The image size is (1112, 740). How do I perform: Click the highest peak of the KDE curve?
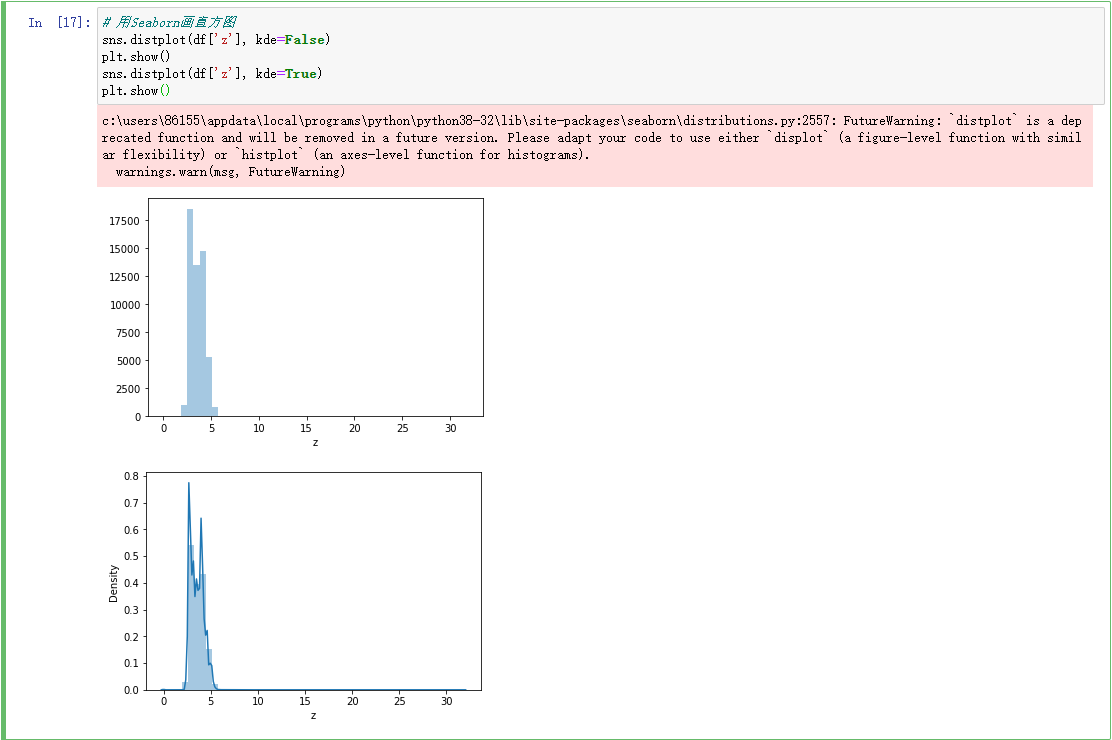tap(189, 484)
